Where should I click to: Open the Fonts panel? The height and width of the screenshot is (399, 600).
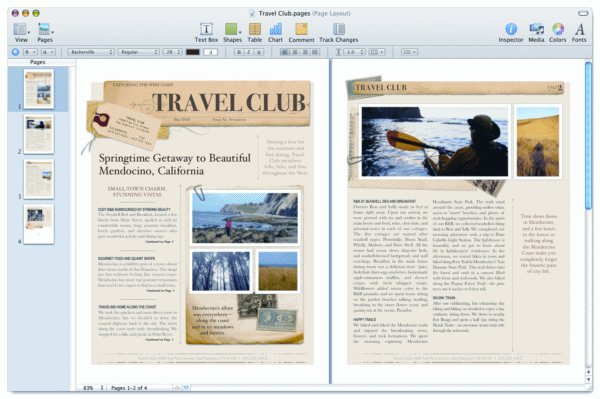579,32
